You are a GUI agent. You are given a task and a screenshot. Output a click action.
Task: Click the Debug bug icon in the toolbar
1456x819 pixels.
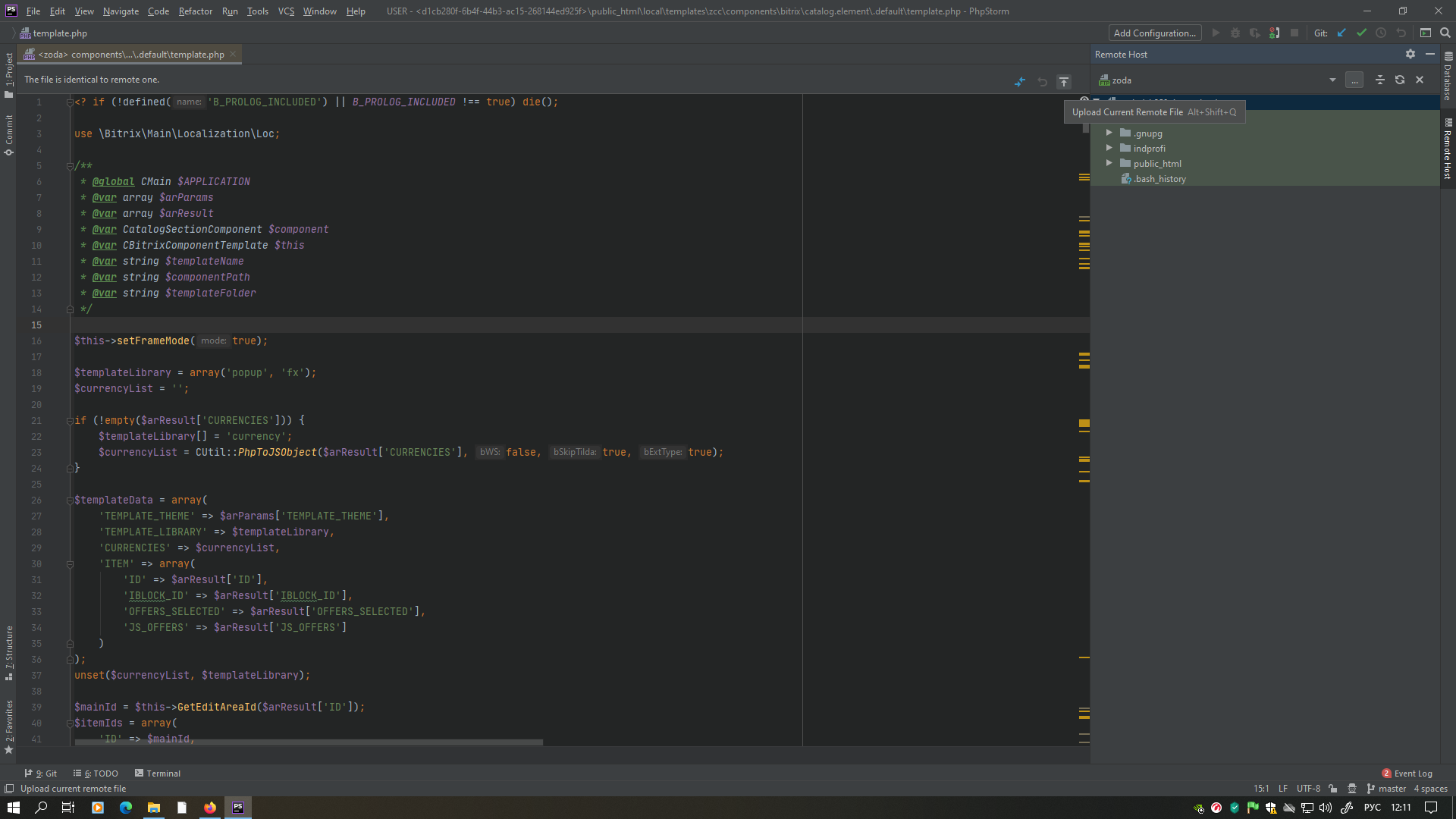[x=1235, y=33]
